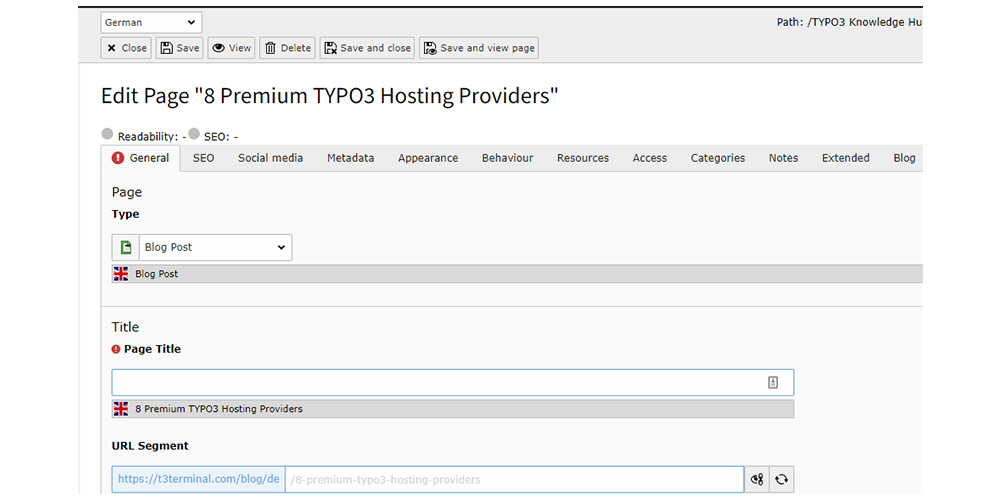Click the Save button

(179, 48)
